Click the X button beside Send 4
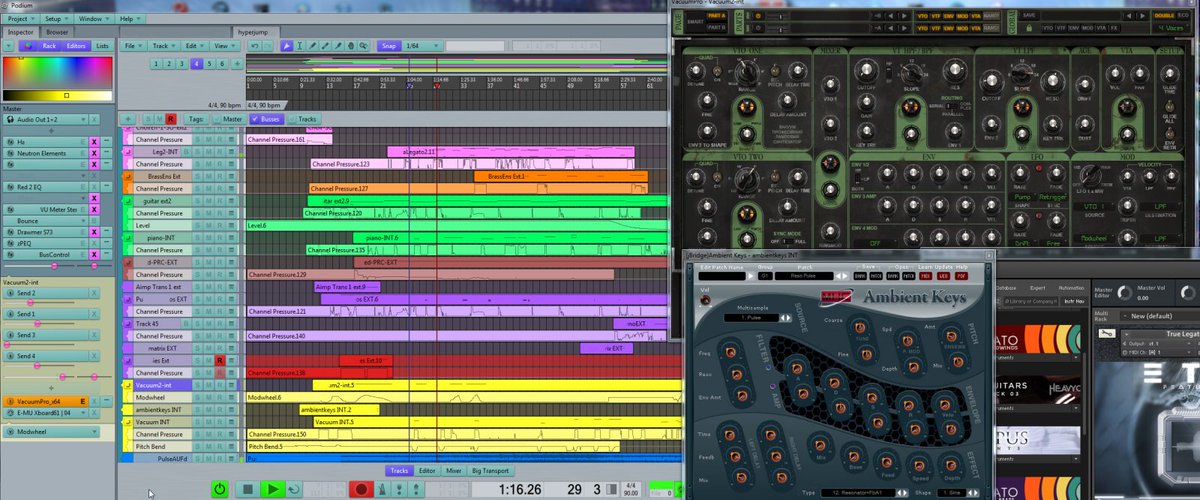1200x500 pixels. [x=94, y=356]
